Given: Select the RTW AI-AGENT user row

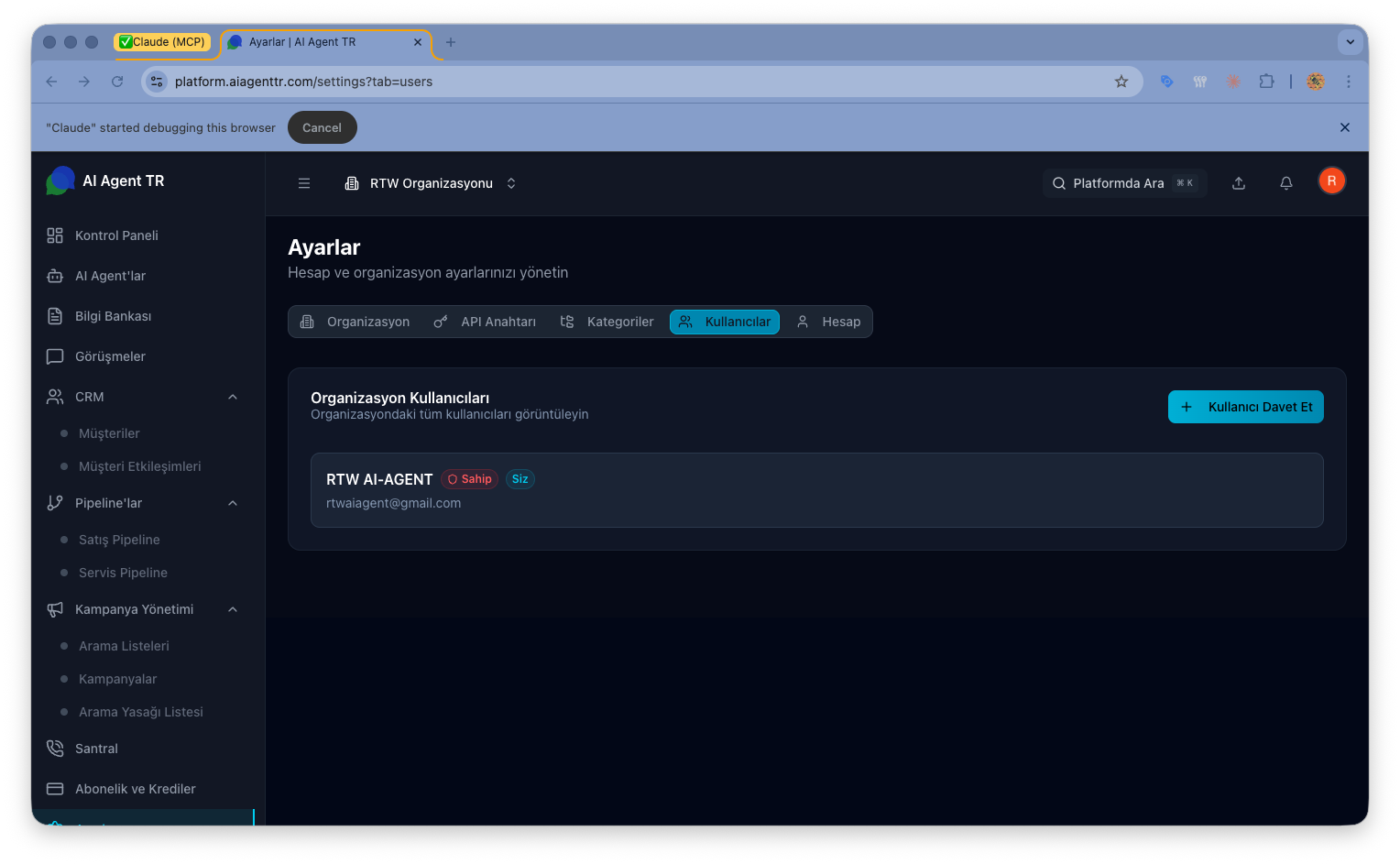Looking at the screenshot, I should (817, 490).
